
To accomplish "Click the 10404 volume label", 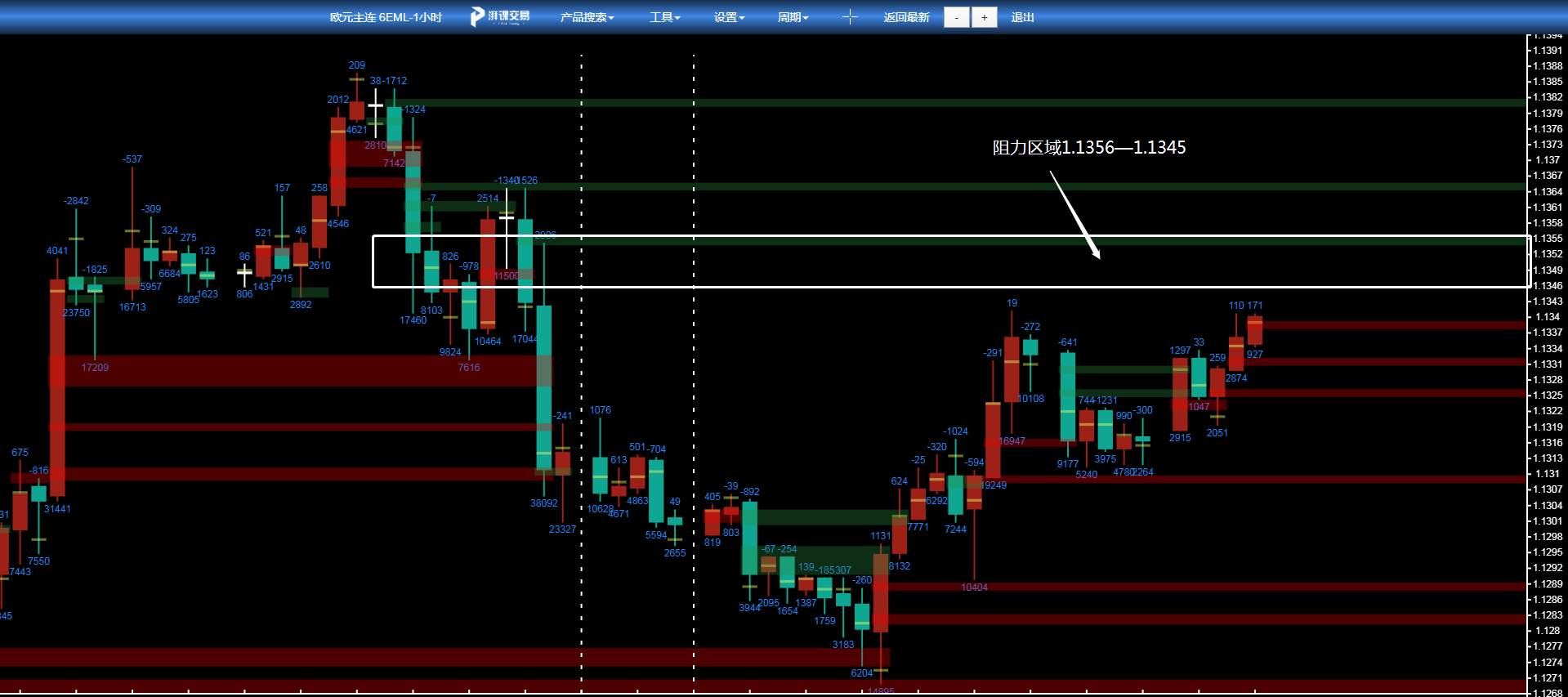I will coord(974,588).
